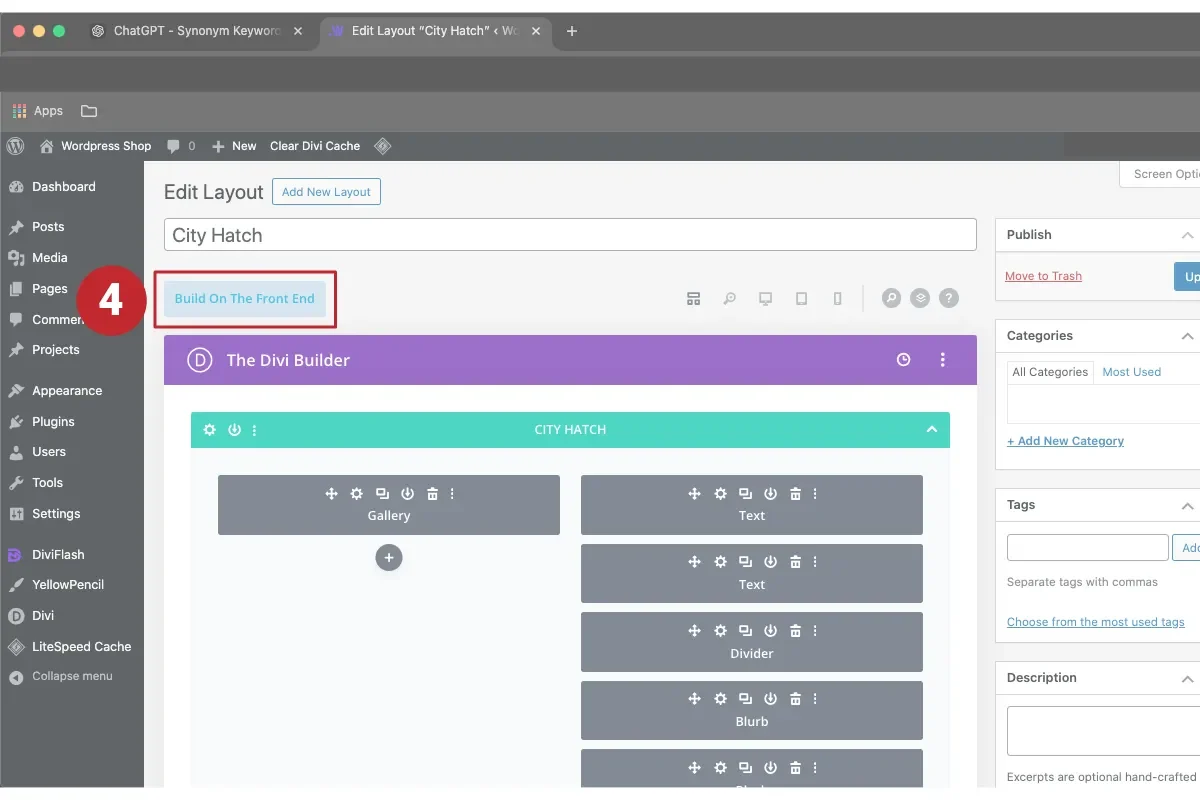
Task: Disable the first Text module with power icon
Action: click(x=770, y=493)
